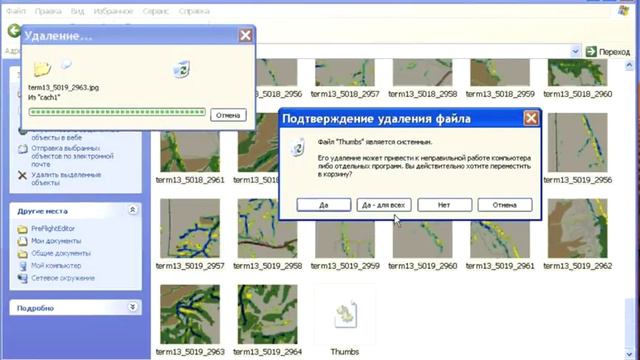Select thumbnail term13_5018_2959
Viewport: 640px width, 360px height.
[500, 72]
